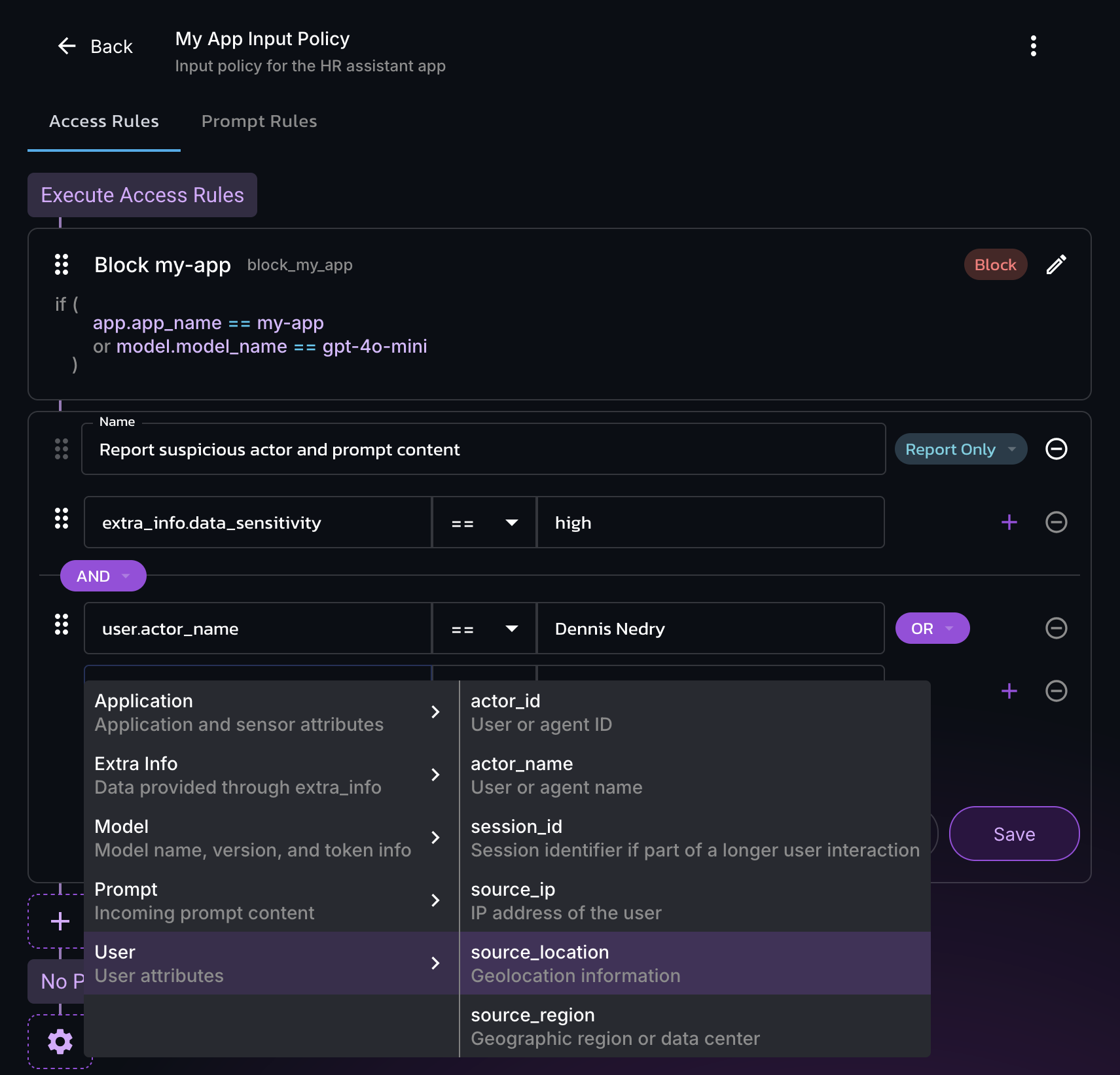Open the settings gear at bottom left
1120x1075 pixels.
pyautogui.click(x=60, y=1041)
